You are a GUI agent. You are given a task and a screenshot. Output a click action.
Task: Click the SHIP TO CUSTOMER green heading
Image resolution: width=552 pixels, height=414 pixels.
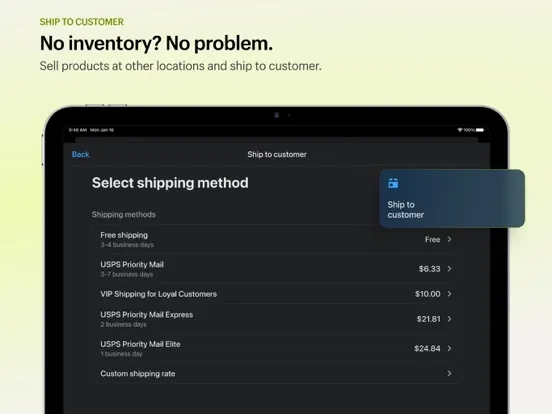click(82, 22)
